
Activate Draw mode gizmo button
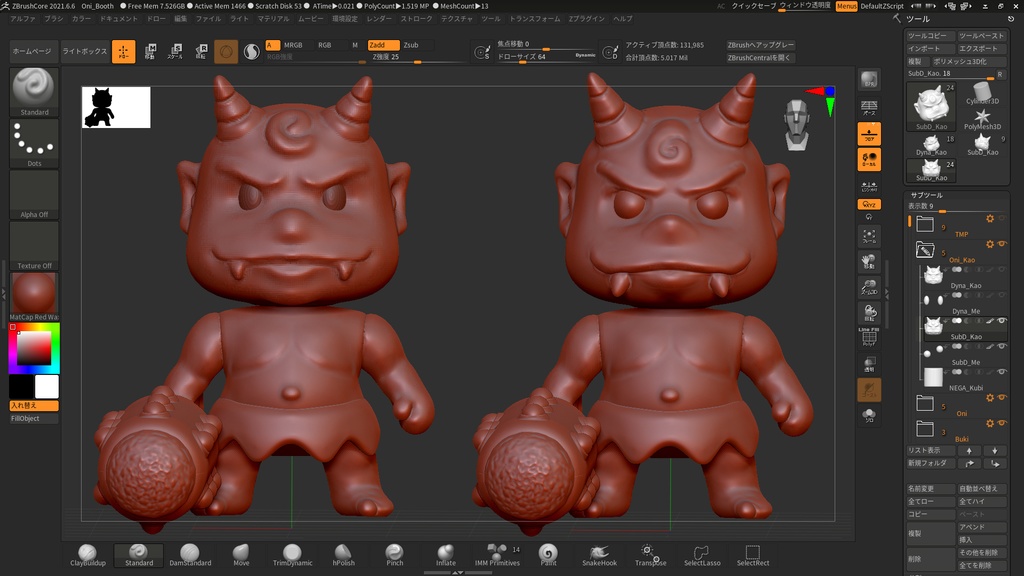(x=123, y=52)
